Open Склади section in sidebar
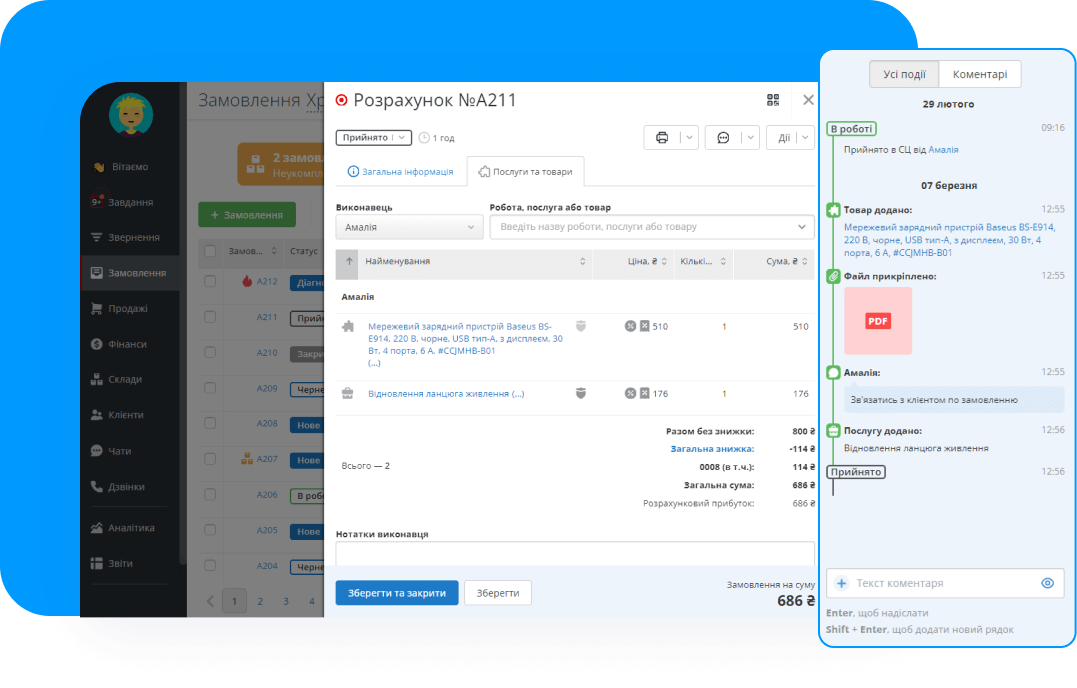The image size is (1077, 688). 125,379
